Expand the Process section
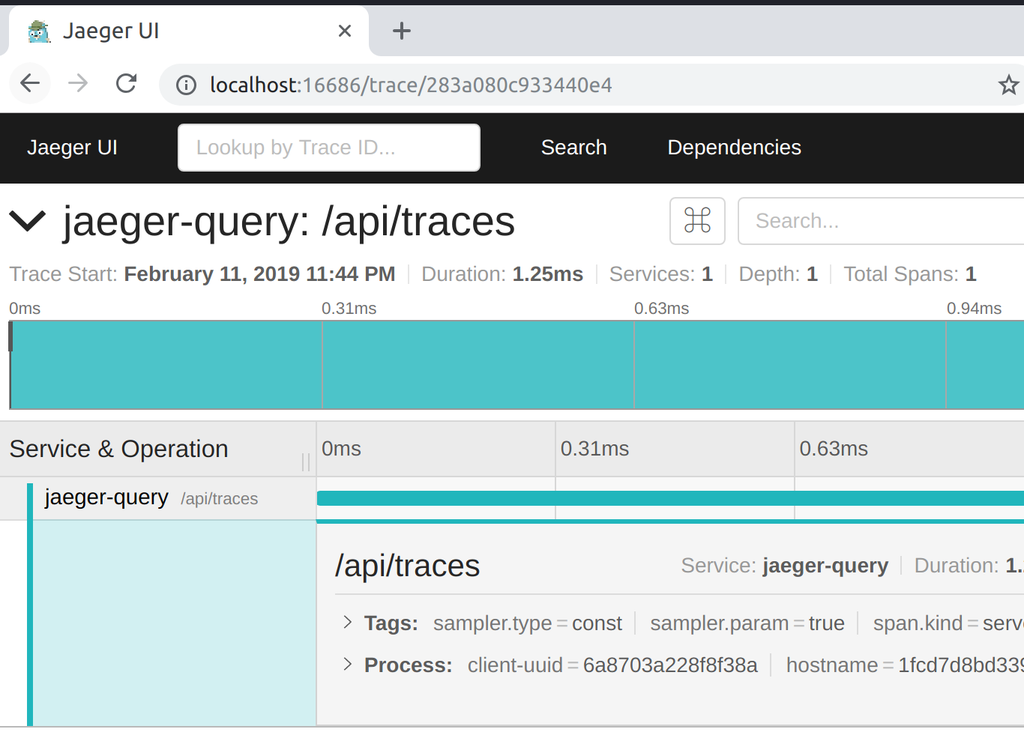 [x=347, y=664]
